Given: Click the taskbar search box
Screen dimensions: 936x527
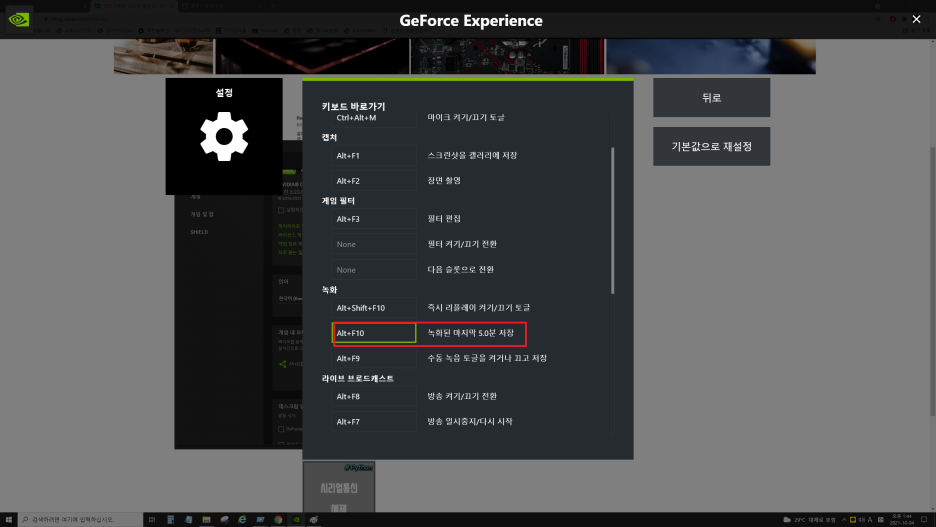Looking at the screenshot, I should pyautogui.click(x=80, y=519).
